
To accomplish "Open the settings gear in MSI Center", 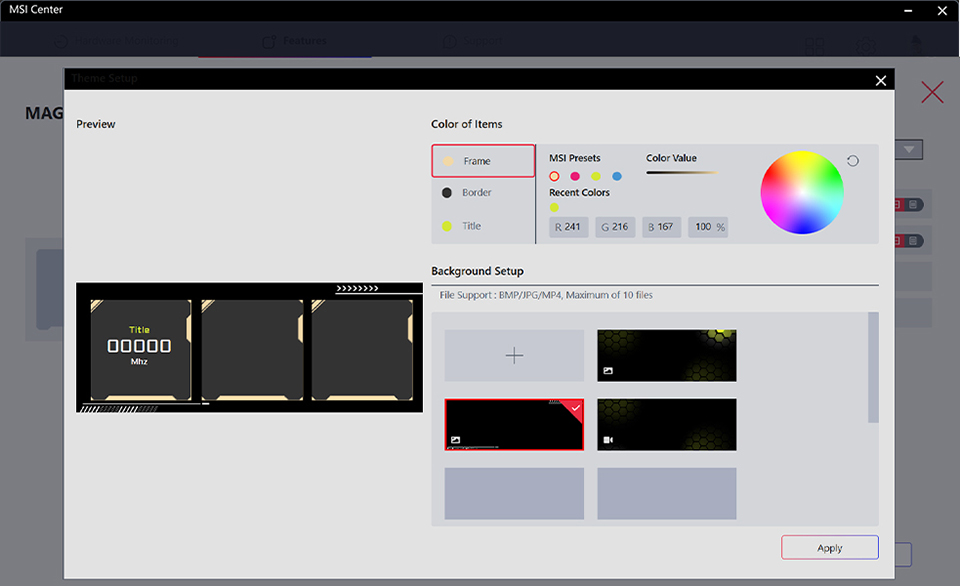I will tap(865, 46).
